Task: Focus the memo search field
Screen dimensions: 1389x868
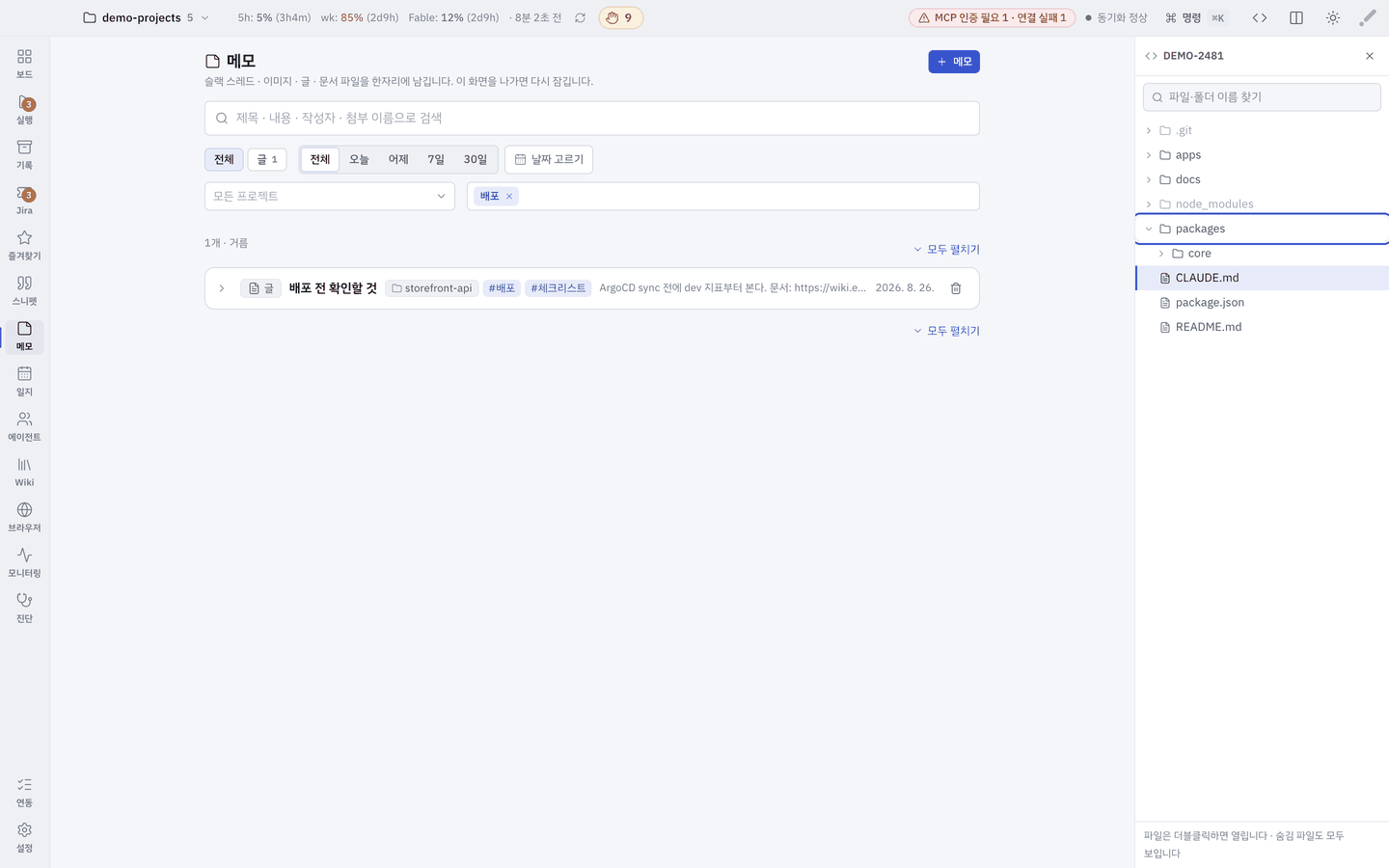Action: pos(592,118)
